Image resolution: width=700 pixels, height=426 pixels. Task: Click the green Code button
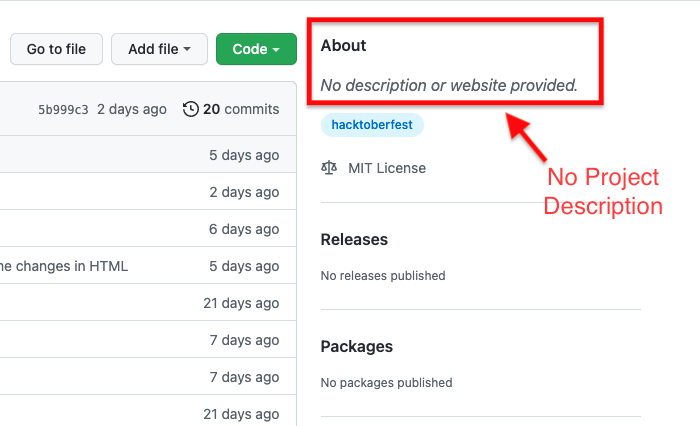coord(256,49)
